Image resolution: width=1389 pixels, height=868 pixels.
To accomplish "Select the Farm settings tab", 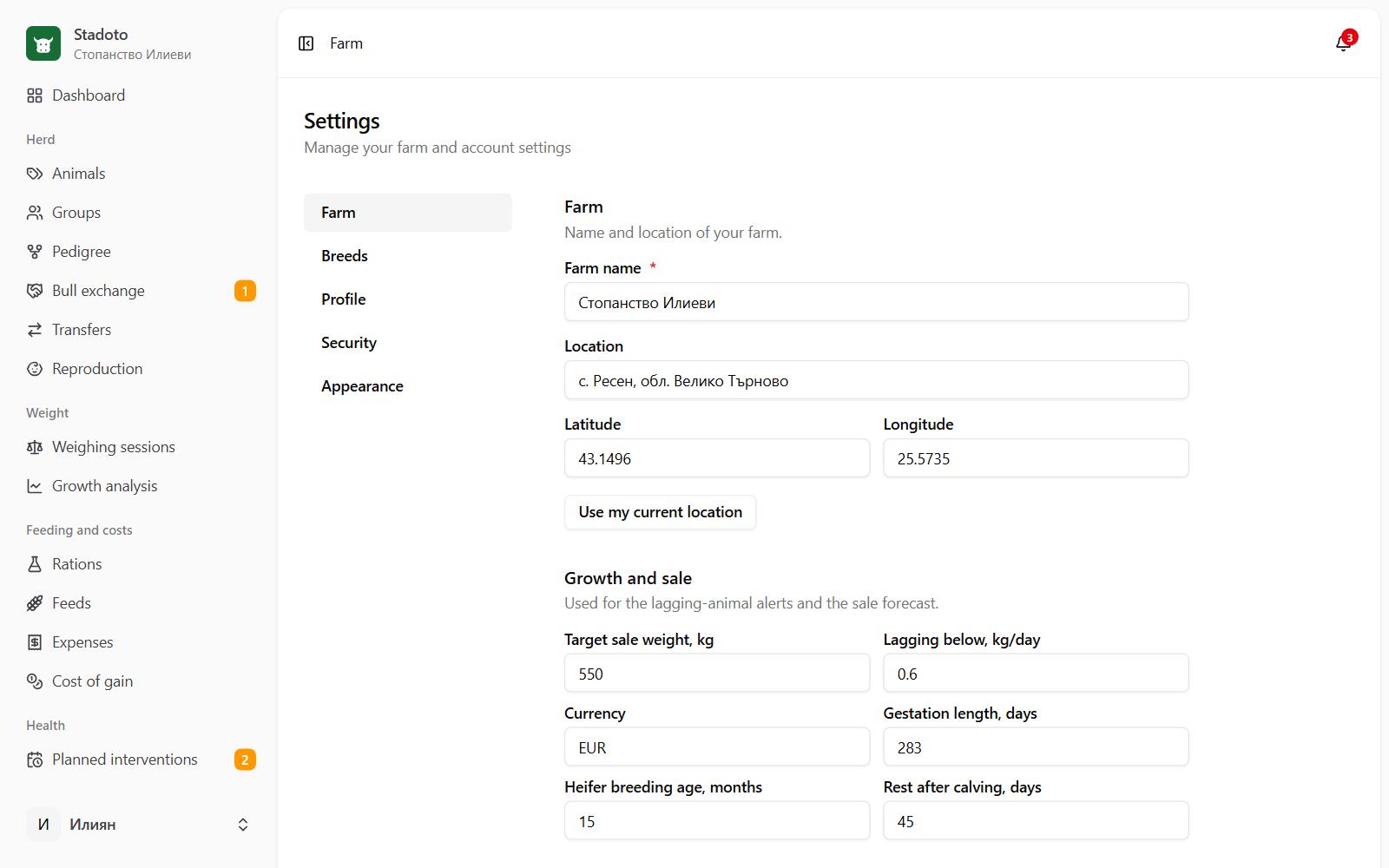I will click(x=408, y=213).
